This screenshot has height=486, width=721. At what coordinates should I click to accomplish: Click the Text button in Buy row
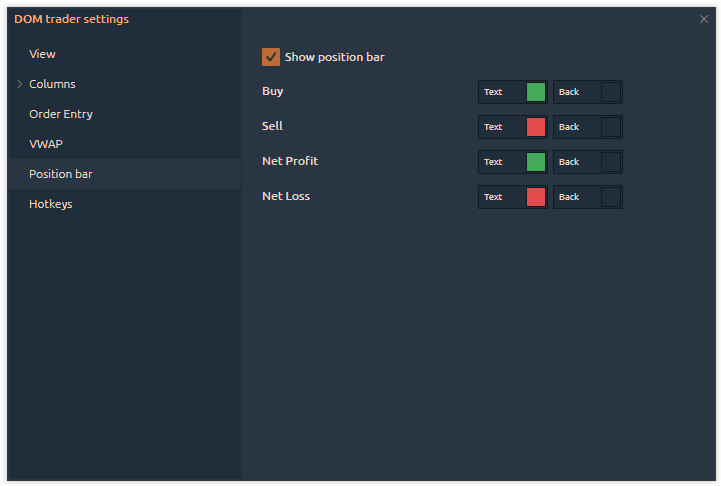coord(494,92)
